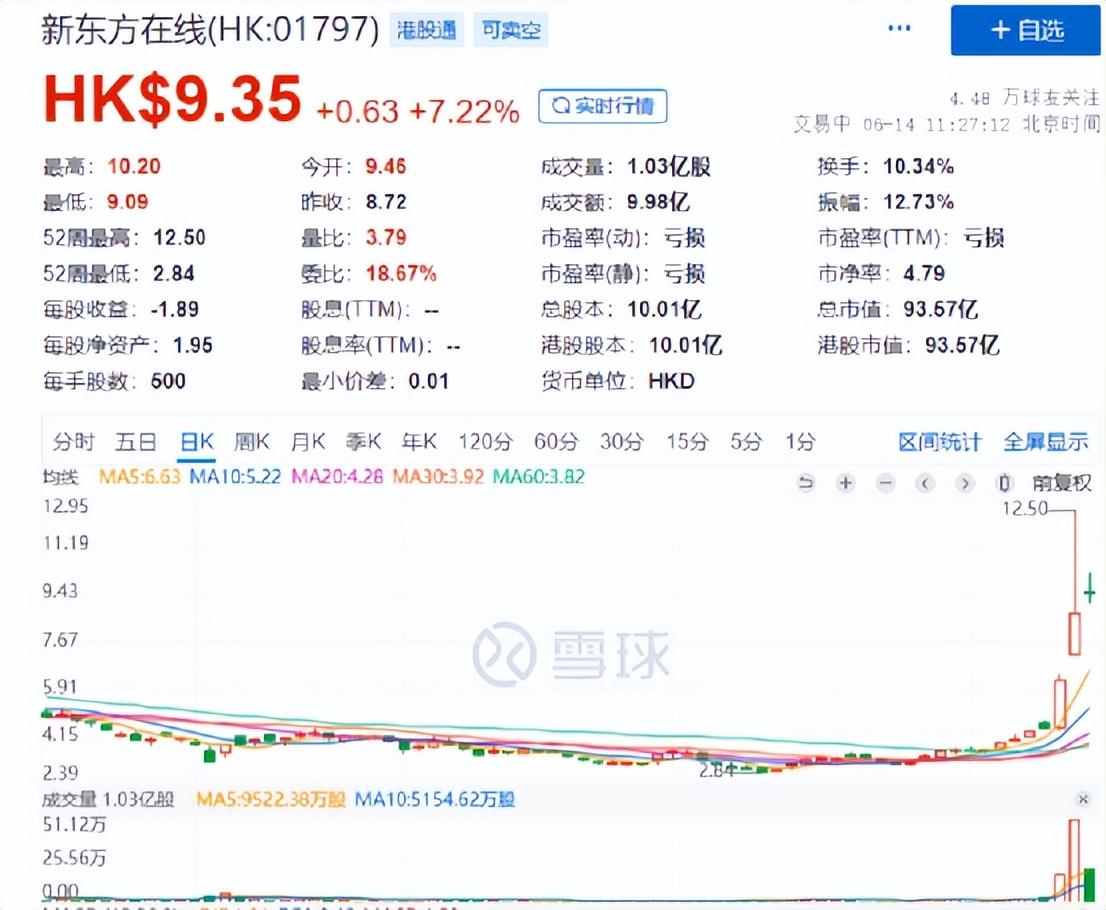Refresh quotes with 实时行情 button
The width and height of the screenshot is (1106, 910).
click(x=602, y=106)
